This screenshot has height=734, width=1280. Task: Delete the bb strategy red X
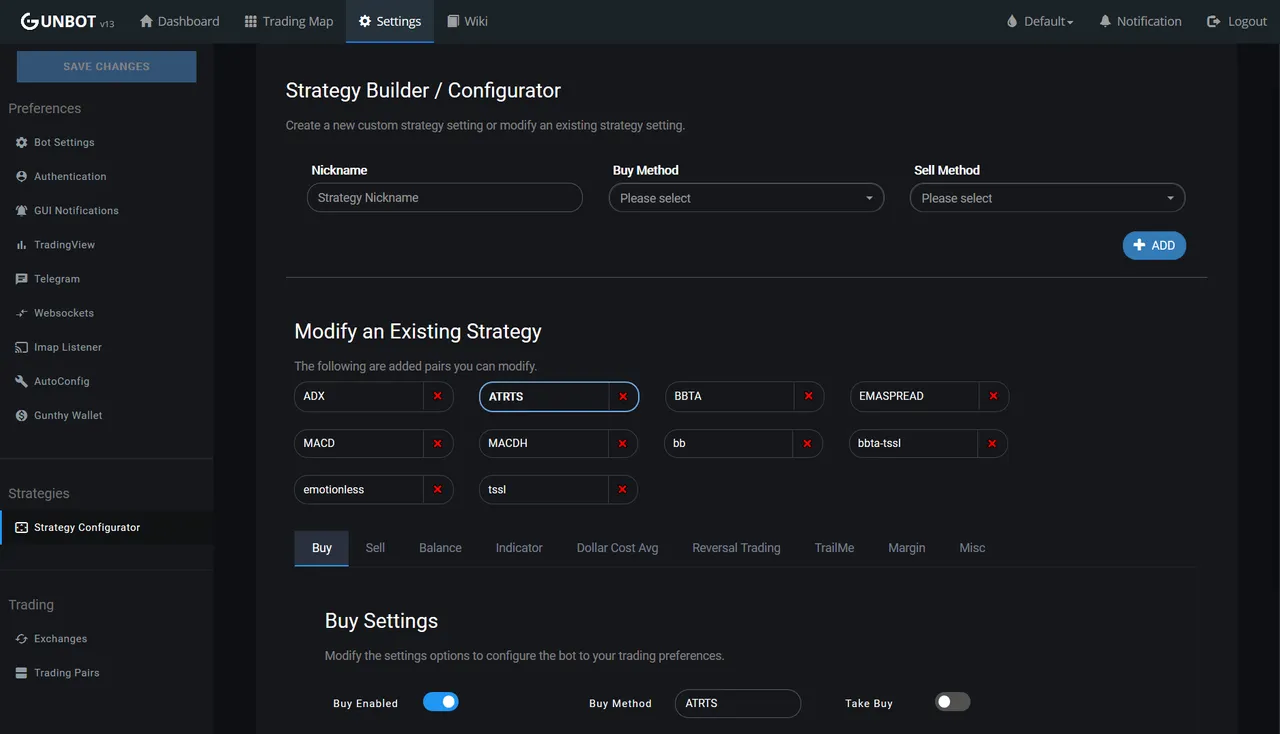point(807,443)
